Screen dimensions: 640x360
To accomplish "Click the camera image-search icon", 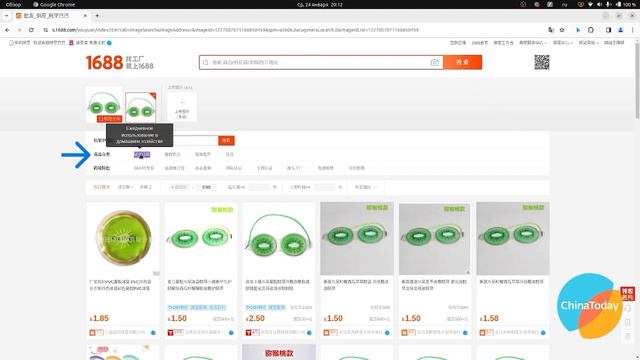I will click(434, 62).
